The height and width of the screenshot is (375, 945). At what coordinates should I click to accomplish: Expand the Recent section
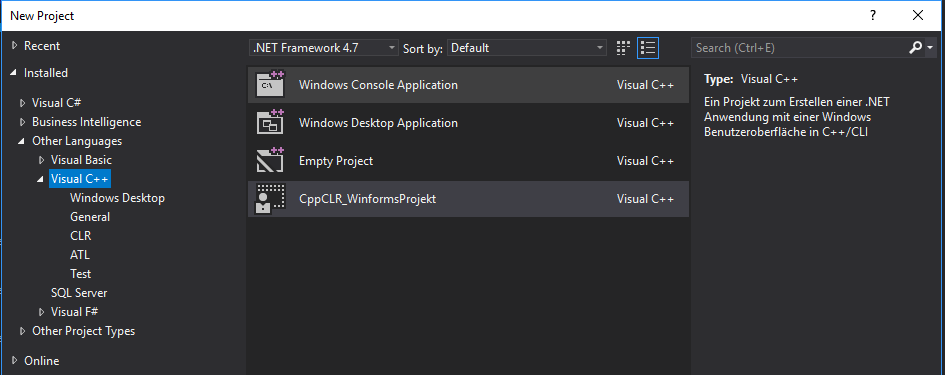point(14,46)
